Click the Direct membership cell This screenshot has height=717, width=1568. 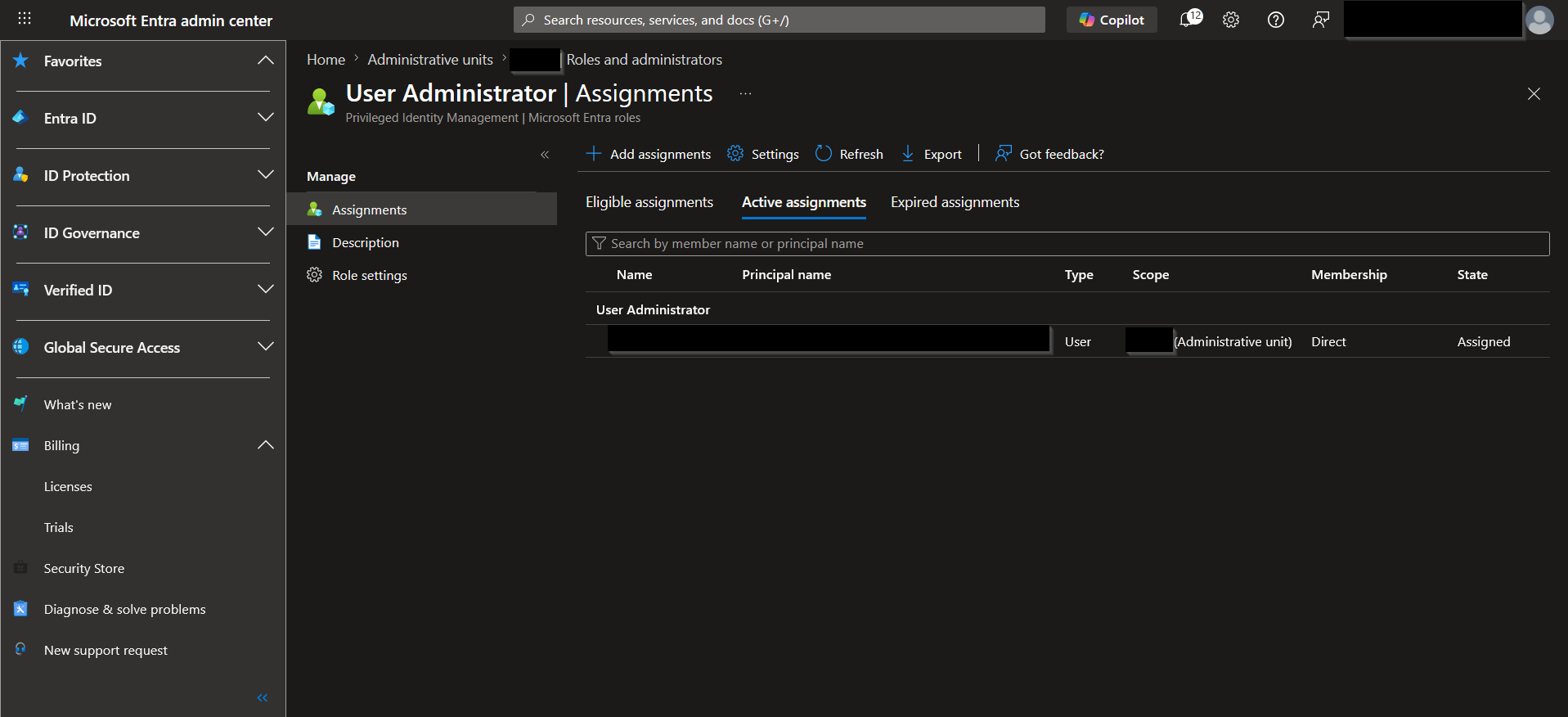click(x=1328, y=341)
